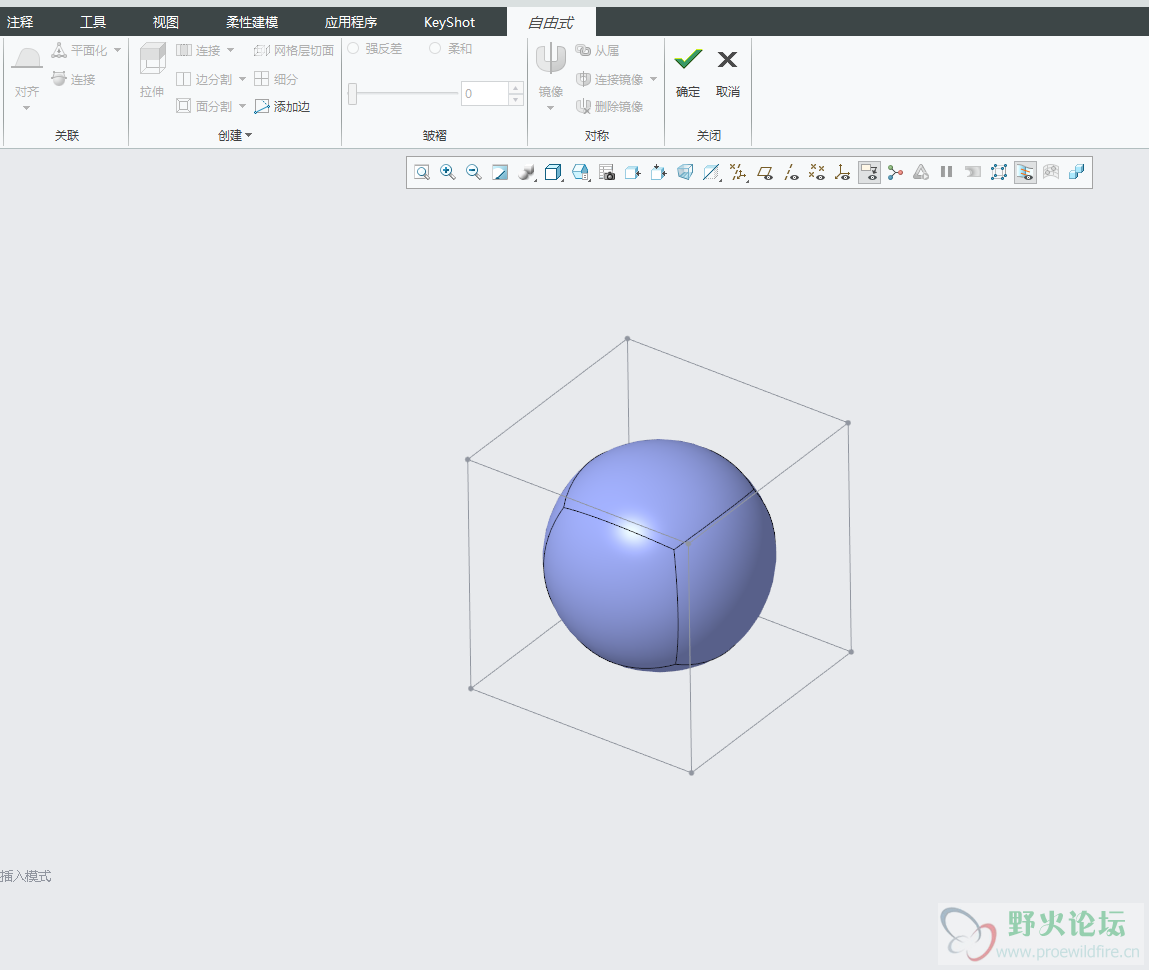1149x970 pixels.
Task: Click the 皱褶 crease slider handle
Action: coord(353,94)
